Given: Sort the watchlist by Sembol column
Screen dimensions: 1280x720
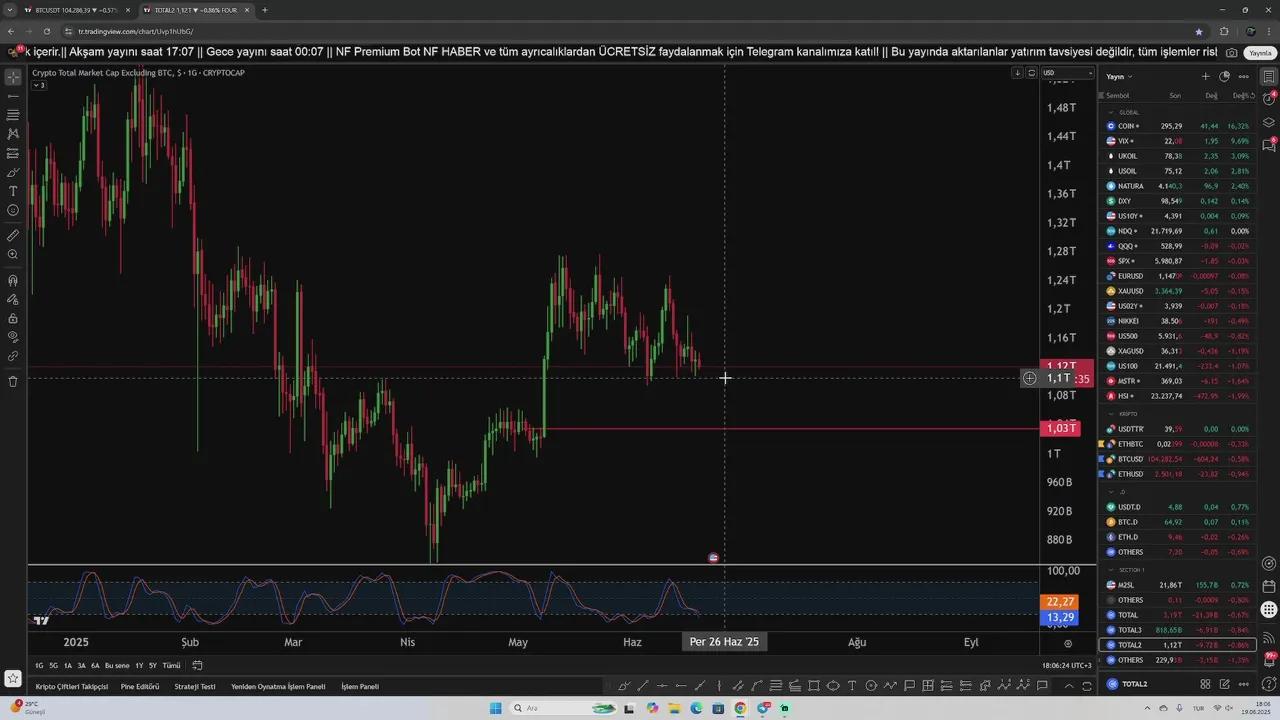Looking at the screenshot, I should (1117, 96).
